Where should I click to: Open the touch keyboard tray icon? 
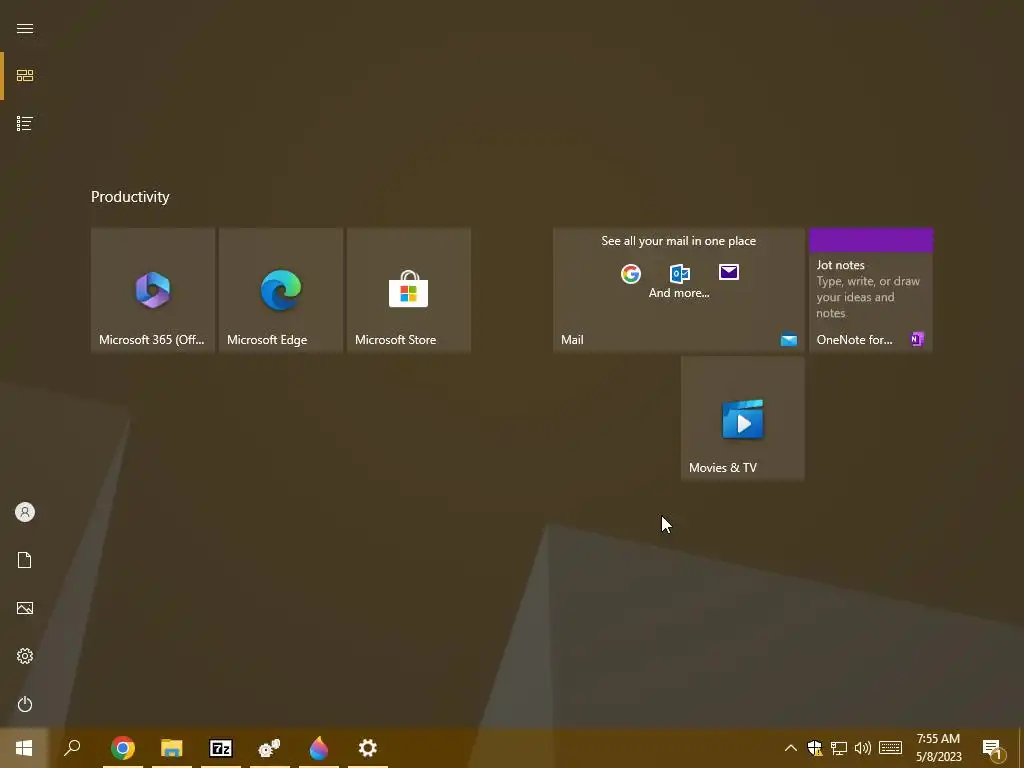(x=890, y=748)
